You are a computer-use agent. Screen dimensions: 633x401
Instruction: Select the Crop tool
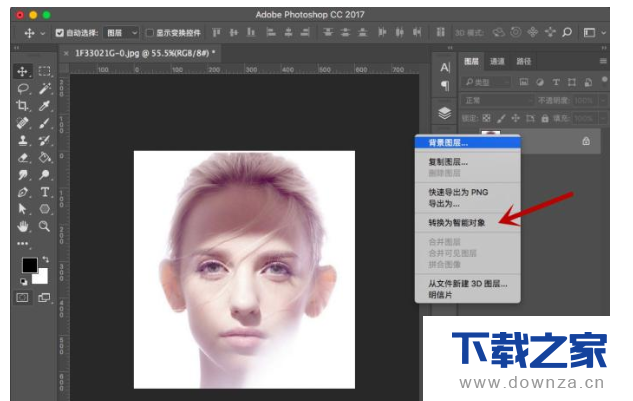point(22,106)
